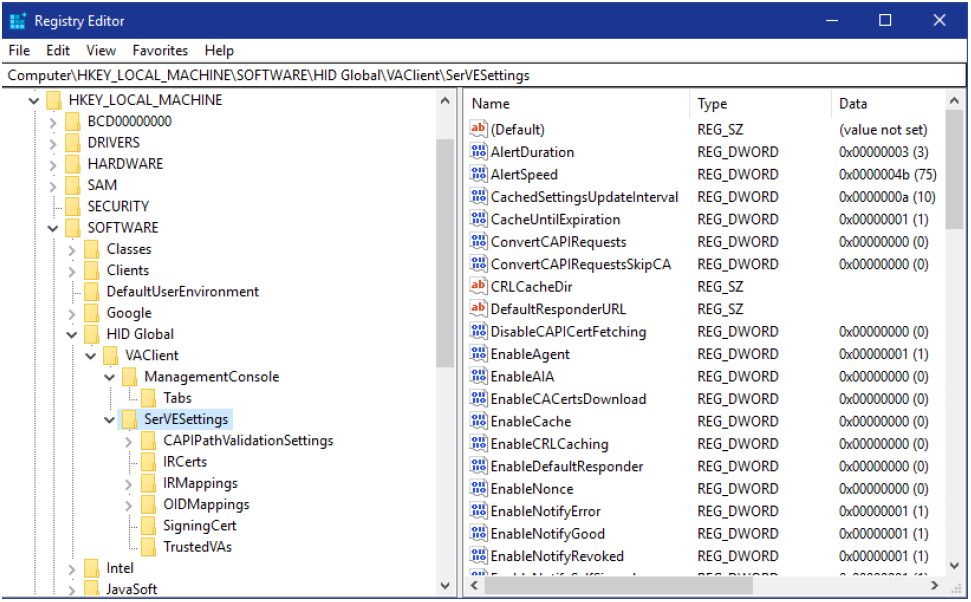Image resolution: width=971 pixels, height=602 pixels.
Task: Click the REG_DWORD icon beside EnableNonce
Action: coord(478,488)
